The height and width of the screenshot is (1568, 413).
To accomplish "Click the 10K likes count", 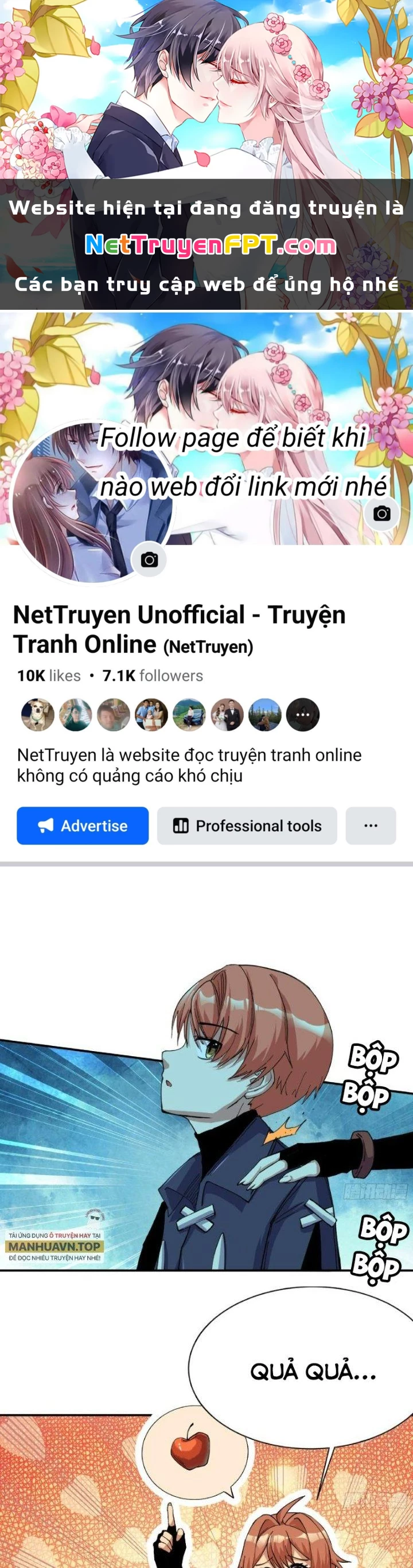I will 49,676.
